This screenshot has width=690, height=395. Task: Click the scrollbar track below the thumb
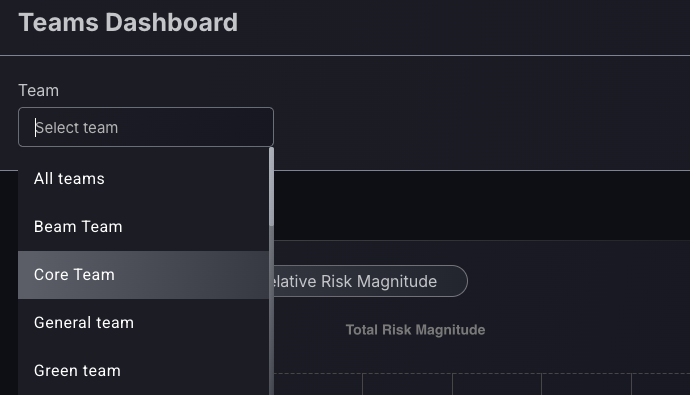coord(272,310)
